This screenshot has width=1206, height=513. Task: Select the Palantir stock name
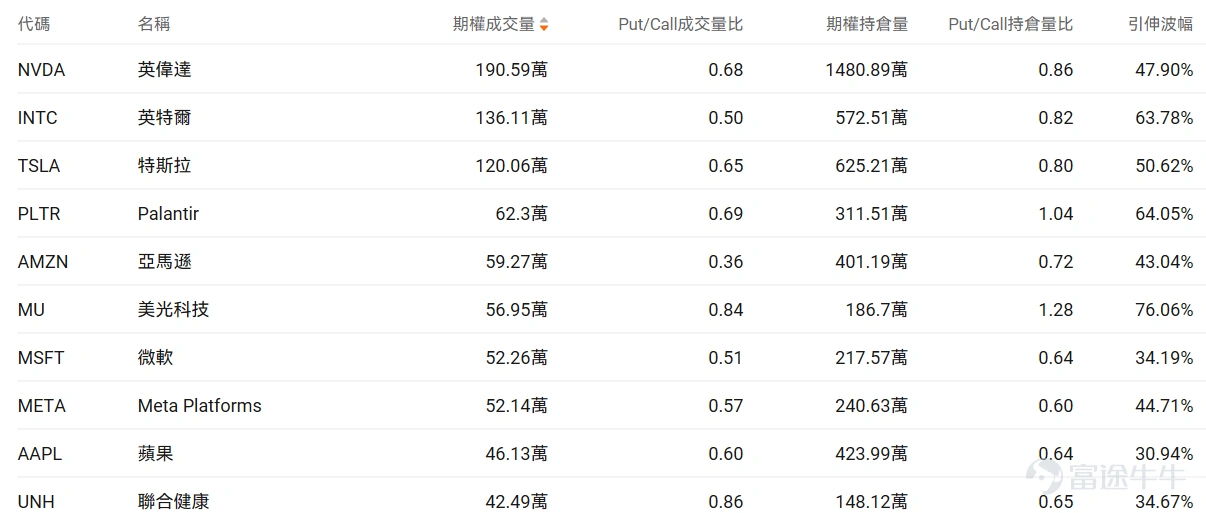pyautogui.click(x=168, y=214)
